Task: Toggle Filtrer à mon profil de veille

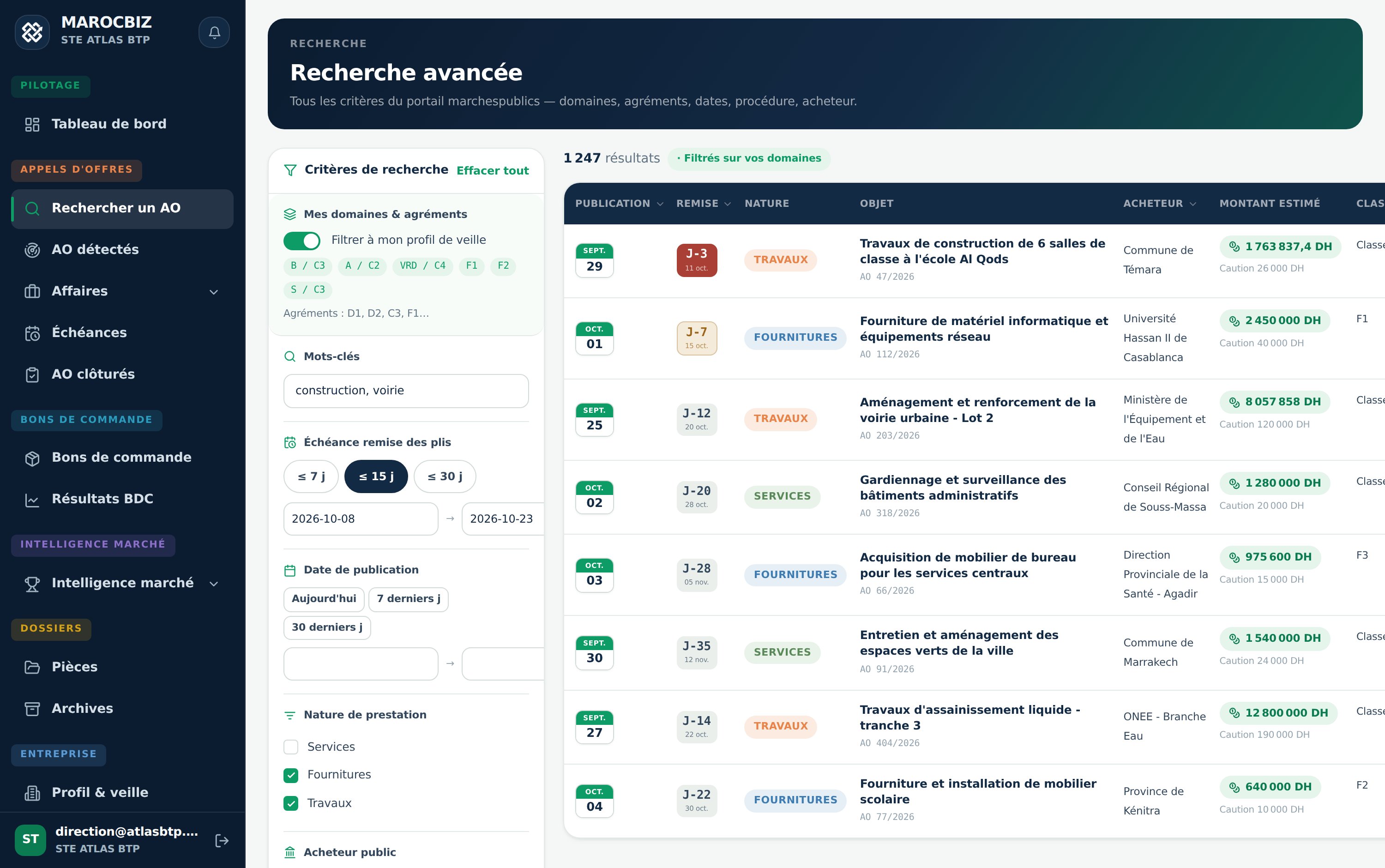Action: pyautogui.click(x=302, y=241)
